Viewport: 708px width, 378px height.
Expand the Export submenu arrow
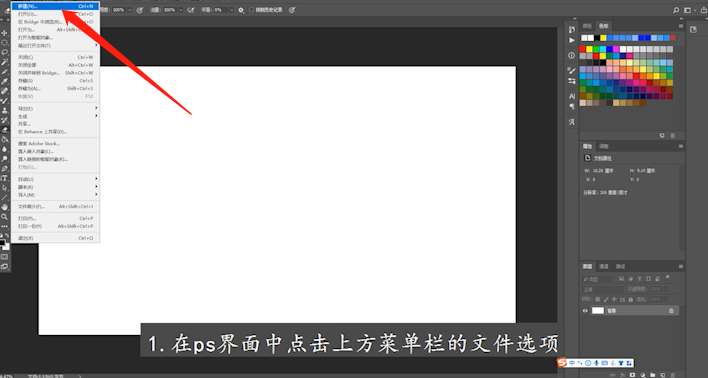click(x=96, y=108)
